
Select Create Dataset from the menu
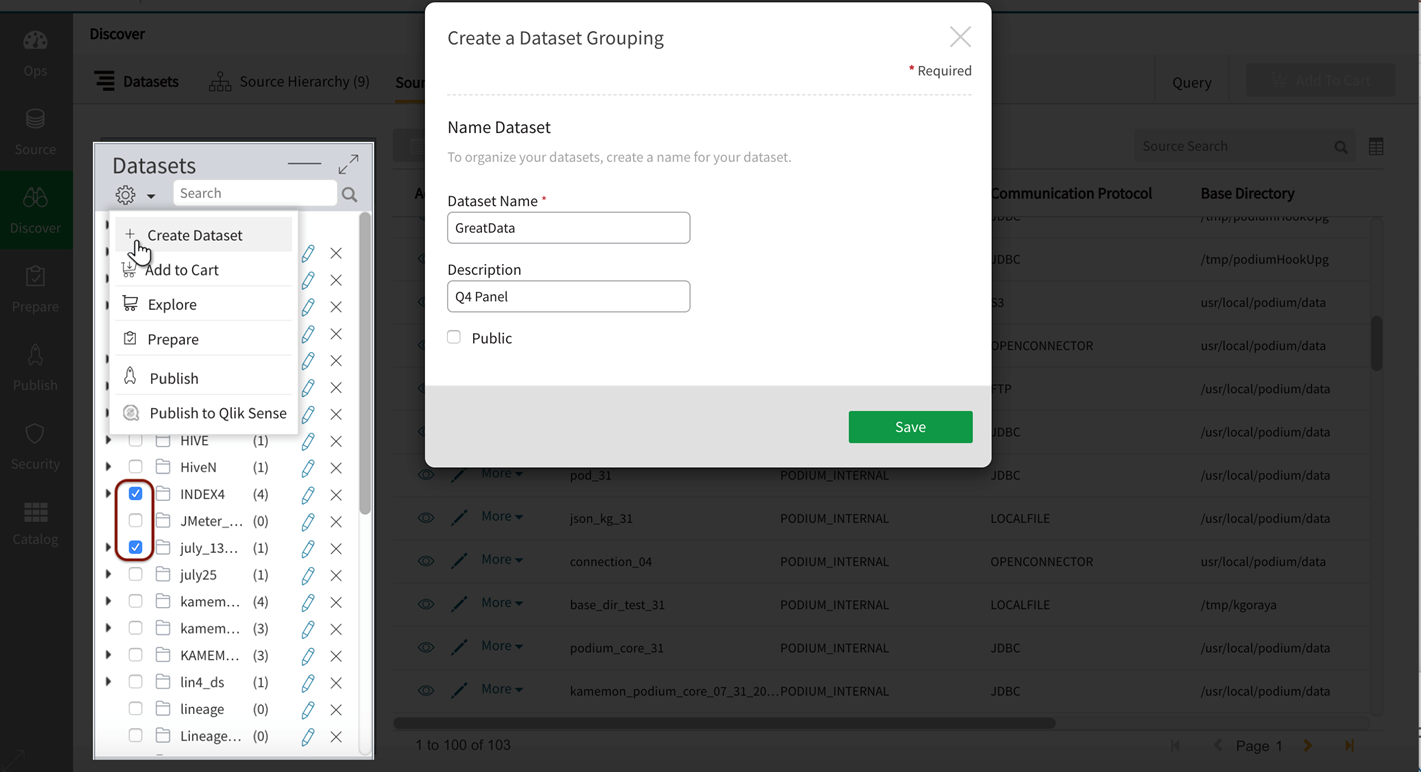pyautogui.click(x=194, y=235)
